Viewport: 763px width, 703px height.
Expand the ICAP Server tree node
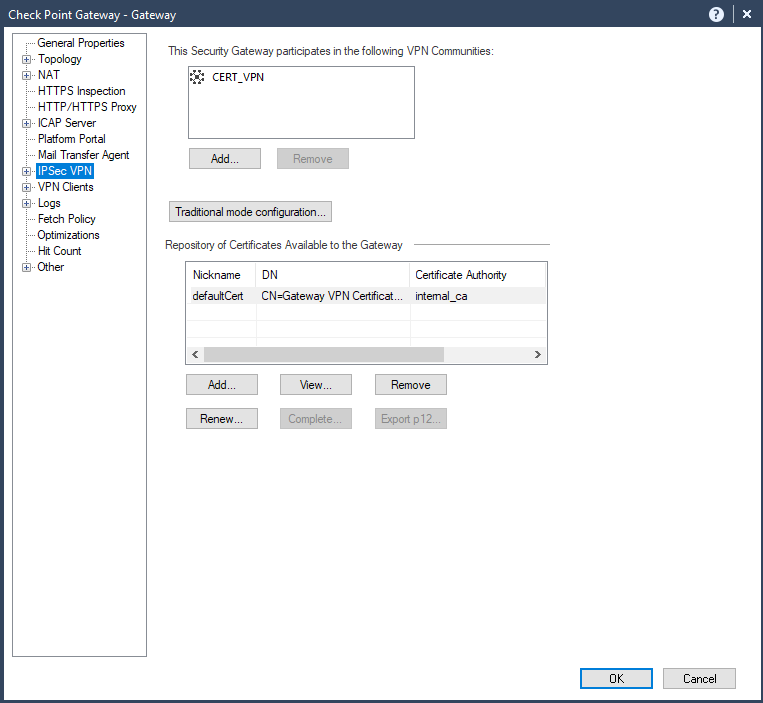27,123
